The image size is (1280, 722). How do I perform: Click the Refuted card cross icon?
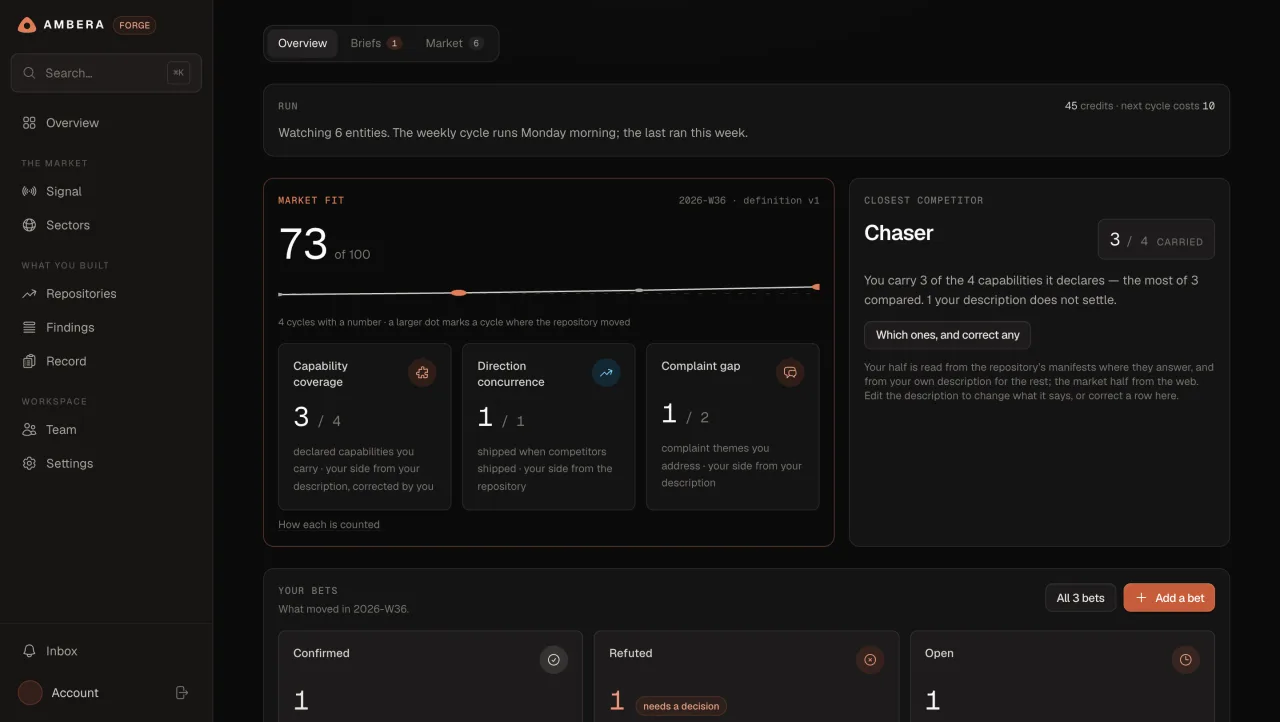870,660
